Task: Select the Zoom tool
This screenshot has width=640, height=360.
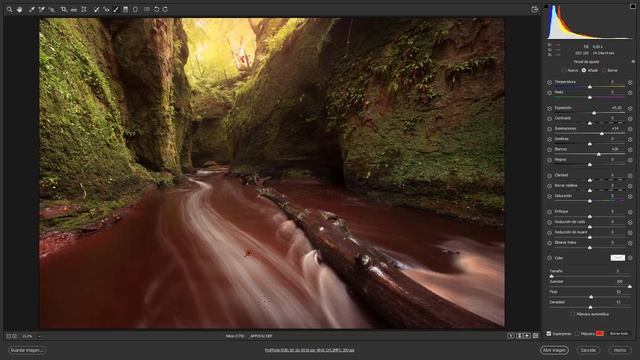Action: tap(9, 9)
